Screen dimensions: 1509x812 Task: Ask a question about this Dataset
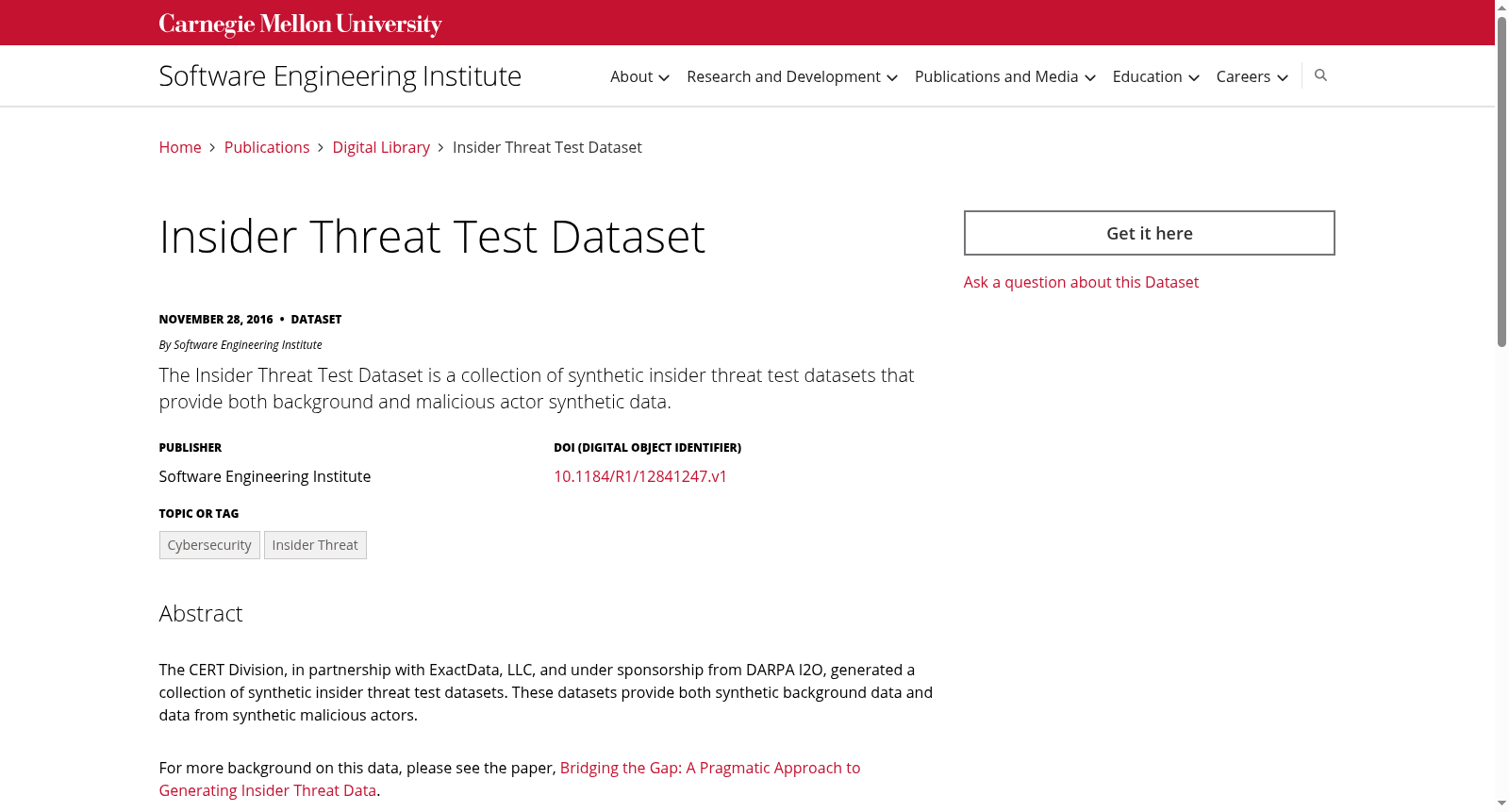point(1081,282)
